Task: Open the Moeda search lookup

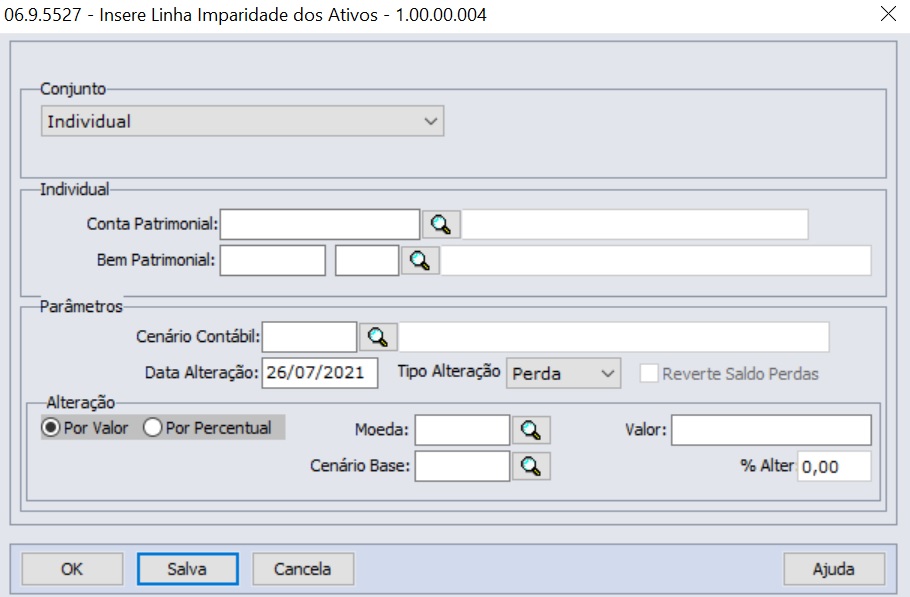Action: [531, 430]
